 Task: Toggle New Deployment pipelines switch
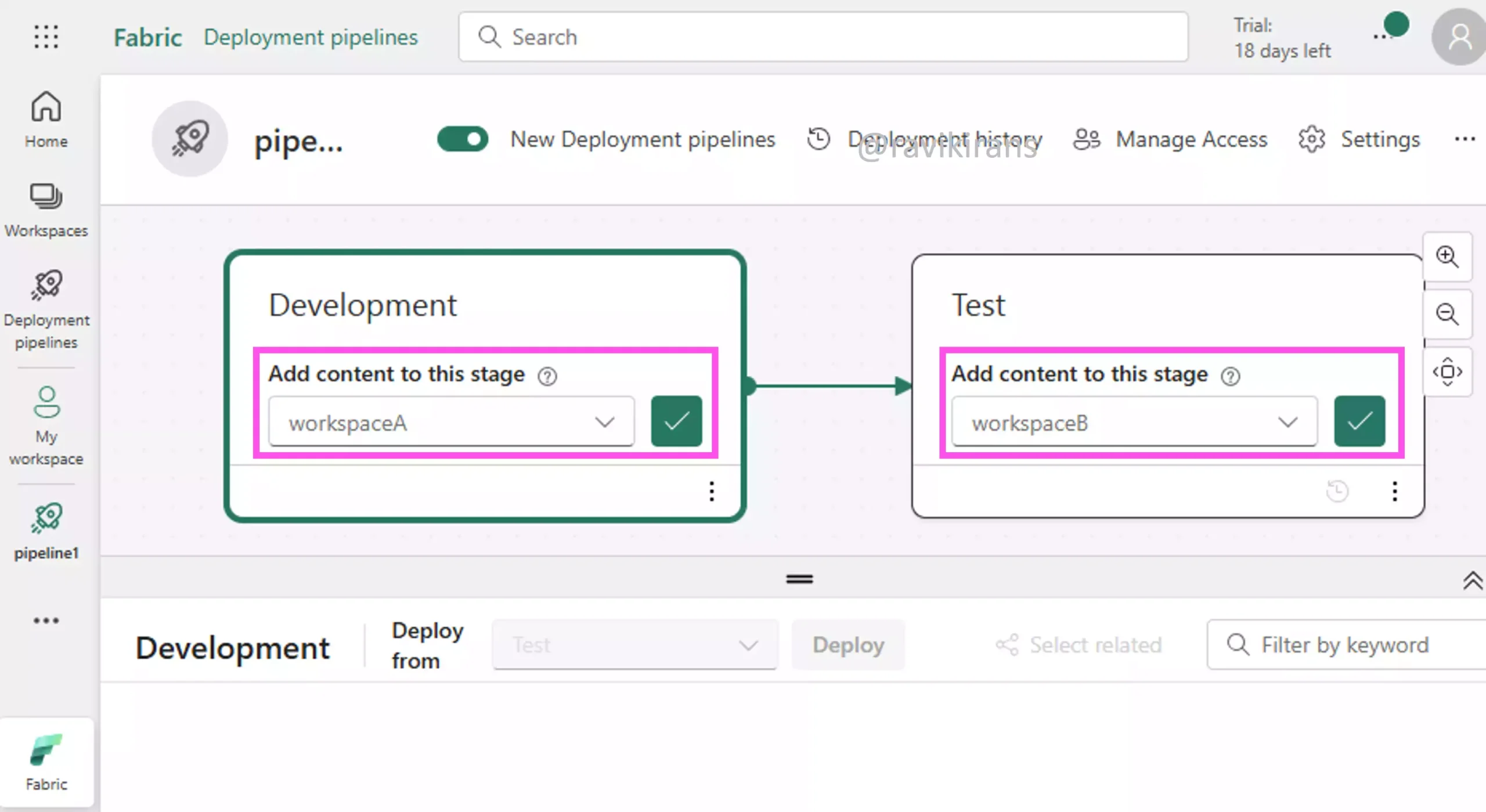[x=462, y=139]
